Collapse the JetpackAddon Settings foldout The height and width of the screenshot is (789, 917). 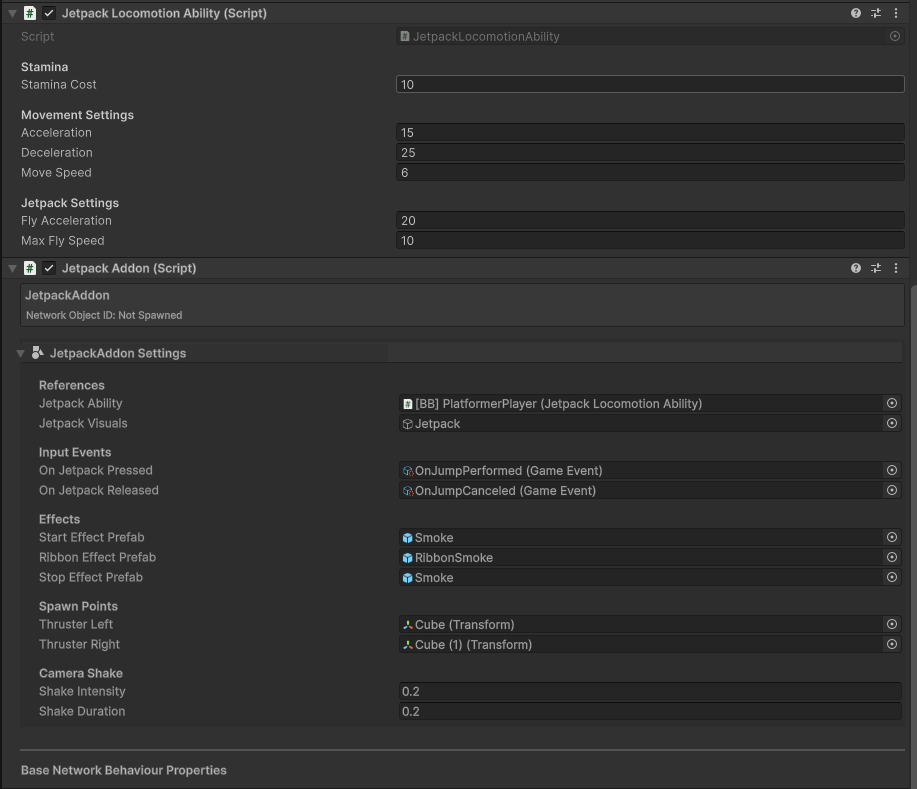(x=21, y=353)
